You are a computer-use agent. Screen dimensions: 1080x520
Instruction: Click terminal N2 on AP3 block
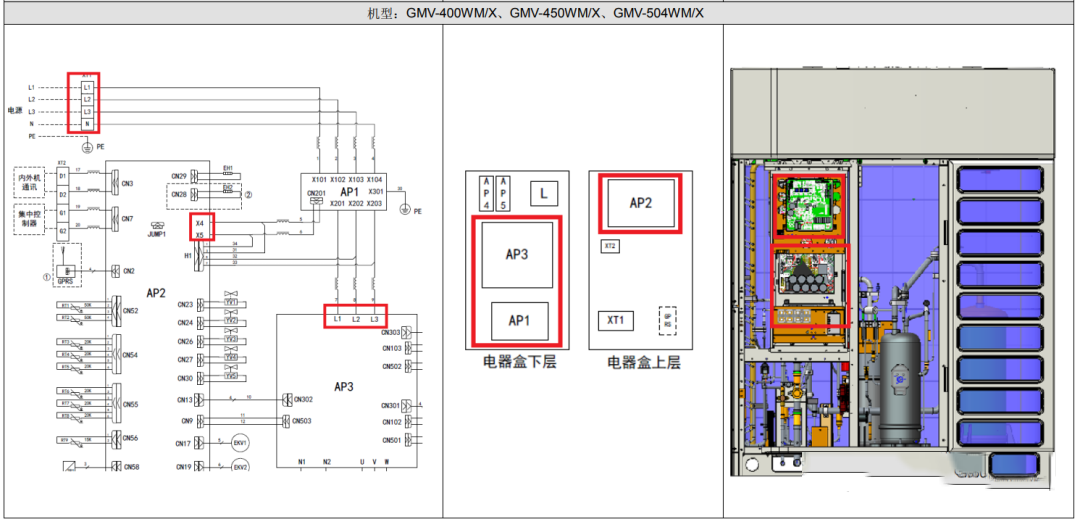tap(327, 461)
